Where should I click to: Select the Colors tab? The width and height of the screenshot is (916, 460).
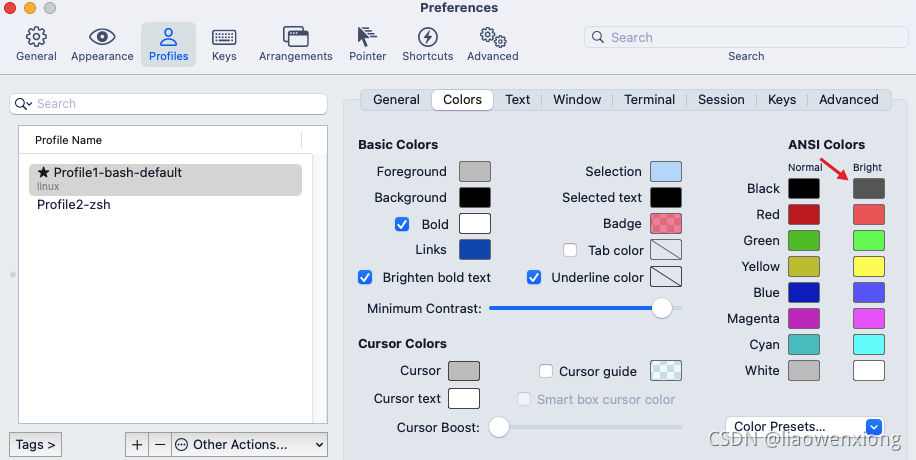tap(462, 100)
